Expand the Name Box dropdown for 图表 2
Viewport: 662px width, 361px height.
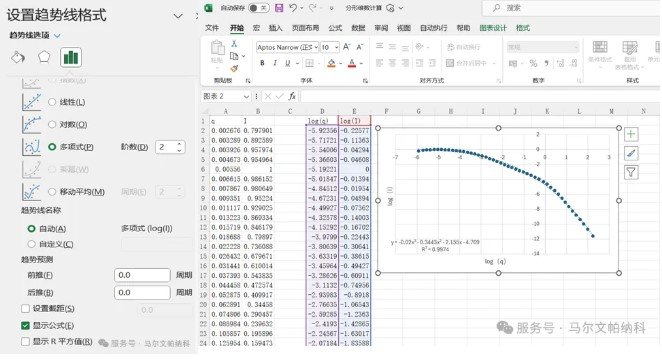246,97
